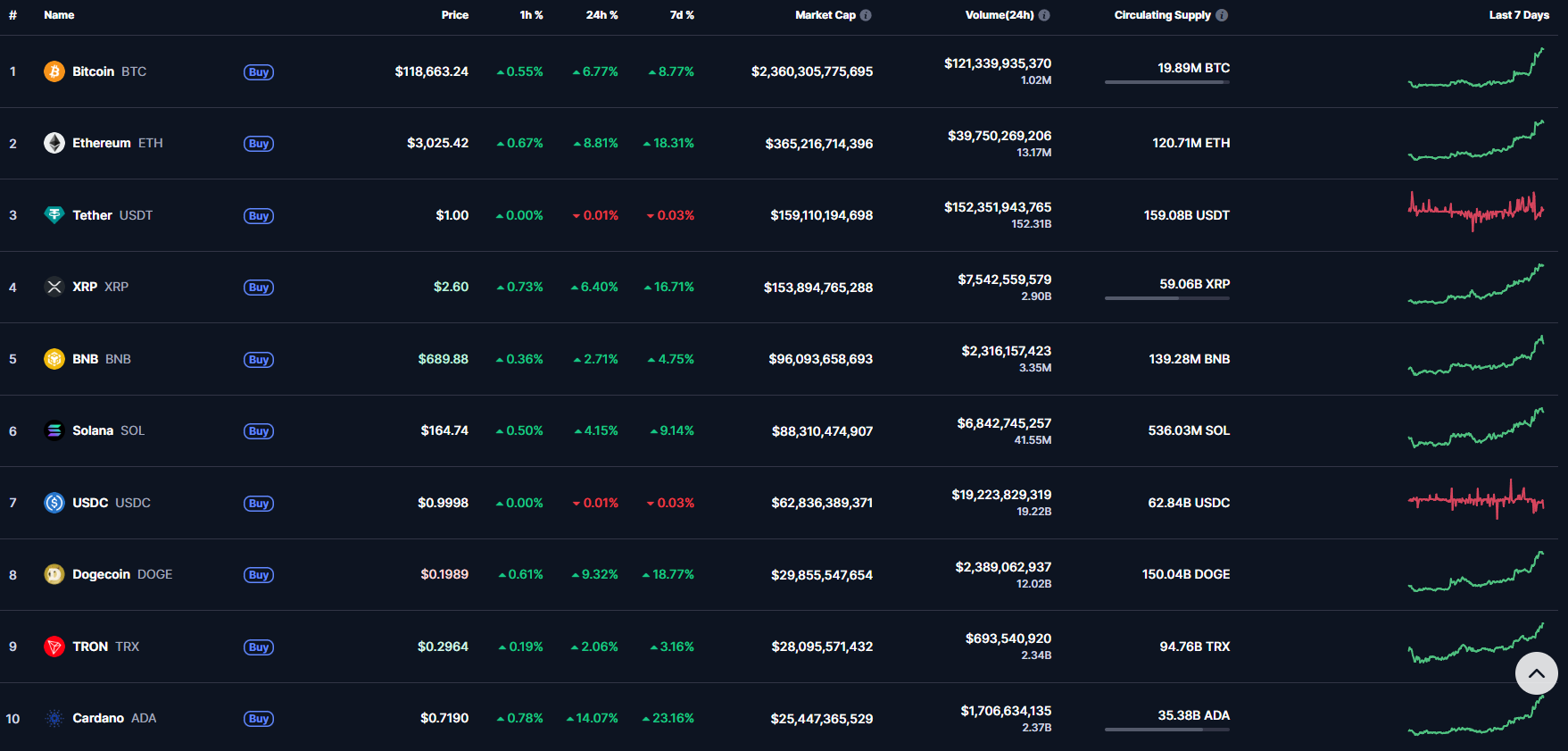Click the Dogecoin coin logo icon
Screen dimensions: 1568x751
point(54,574)
